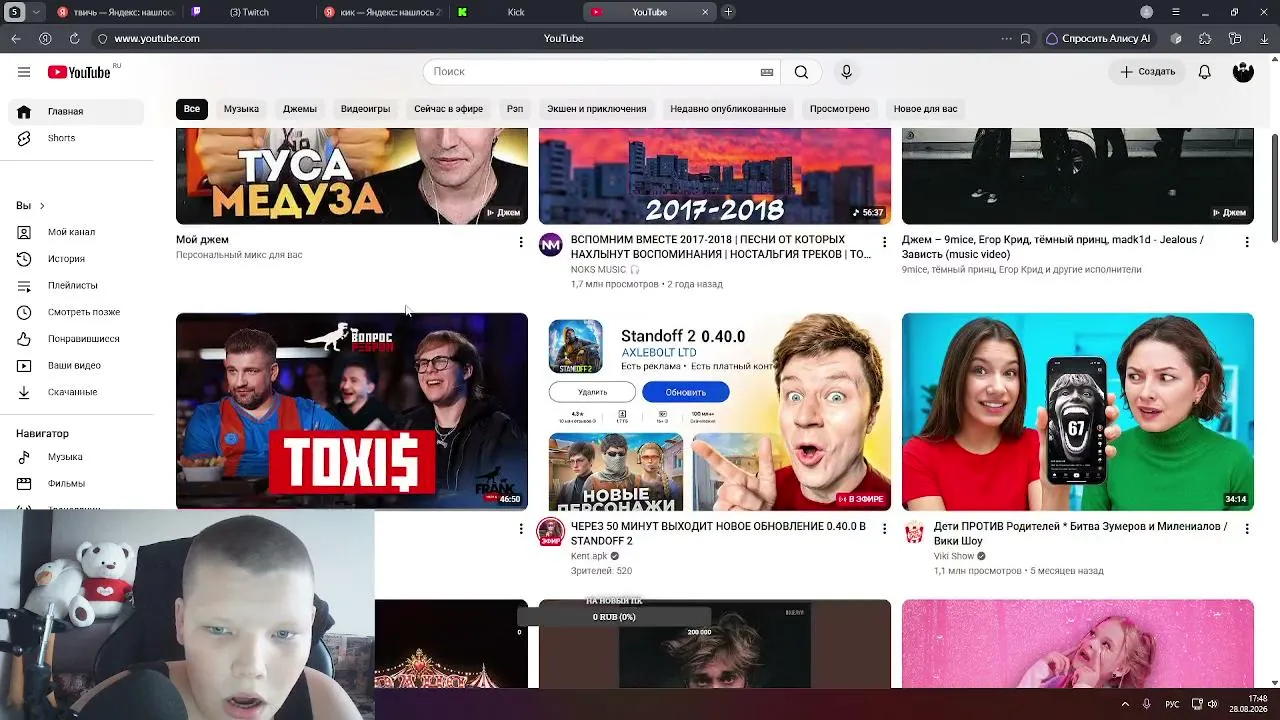This screenshot has width=1280, height=720.
Task: Select the Видеоигры filter chip
Action: pyautogui.click(x=365, y=109)
